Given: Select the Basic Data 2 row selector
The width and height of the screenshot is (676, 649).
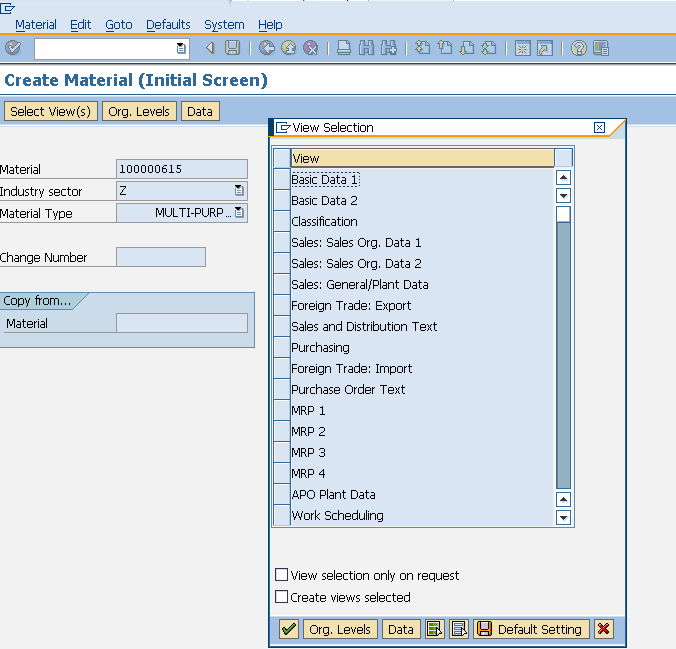Looking at the screenshot, I should (282, 200).
